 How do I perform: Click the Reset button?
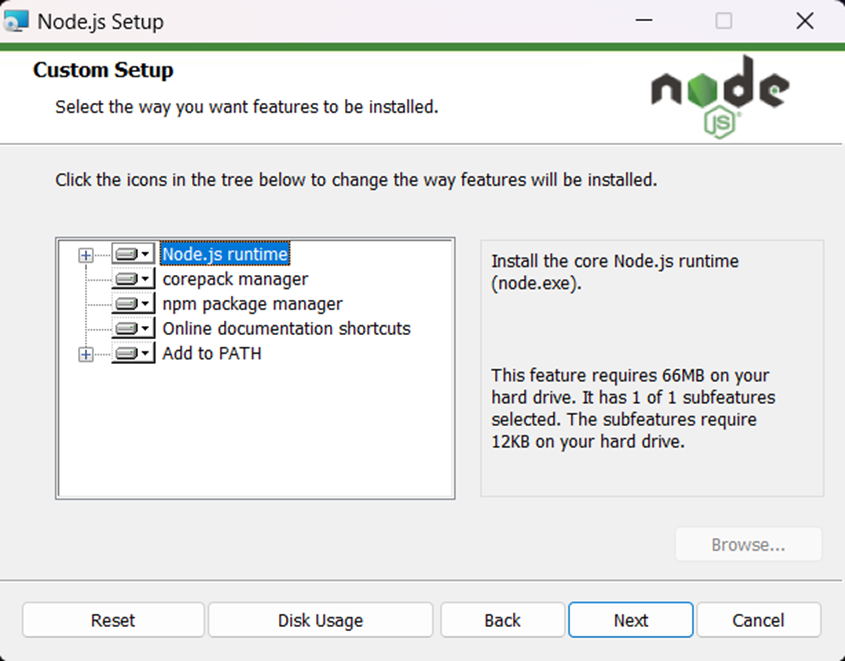click(x=113, y=620)
